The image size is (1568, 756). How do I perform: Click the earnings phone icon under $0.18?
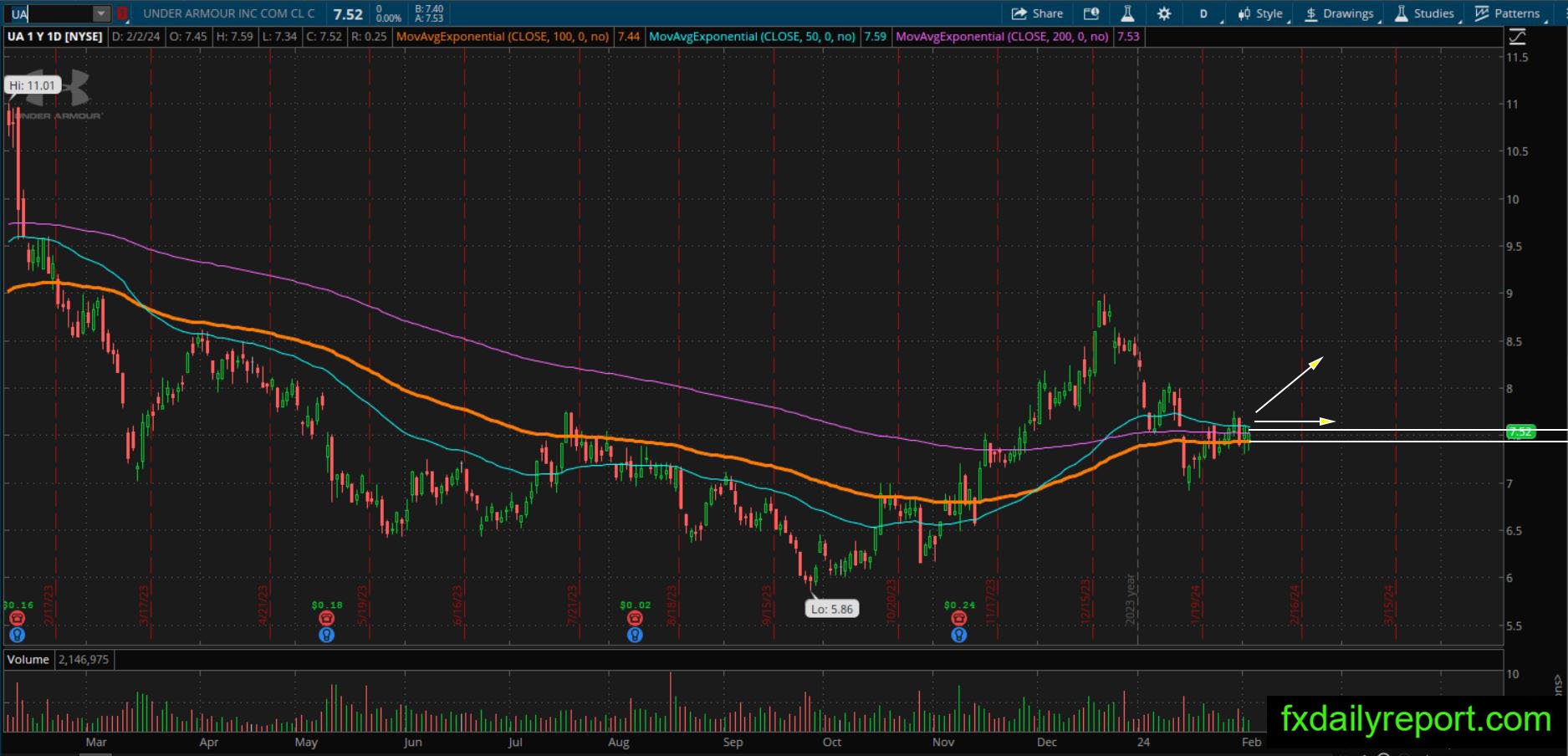click(x=326, y=618)
